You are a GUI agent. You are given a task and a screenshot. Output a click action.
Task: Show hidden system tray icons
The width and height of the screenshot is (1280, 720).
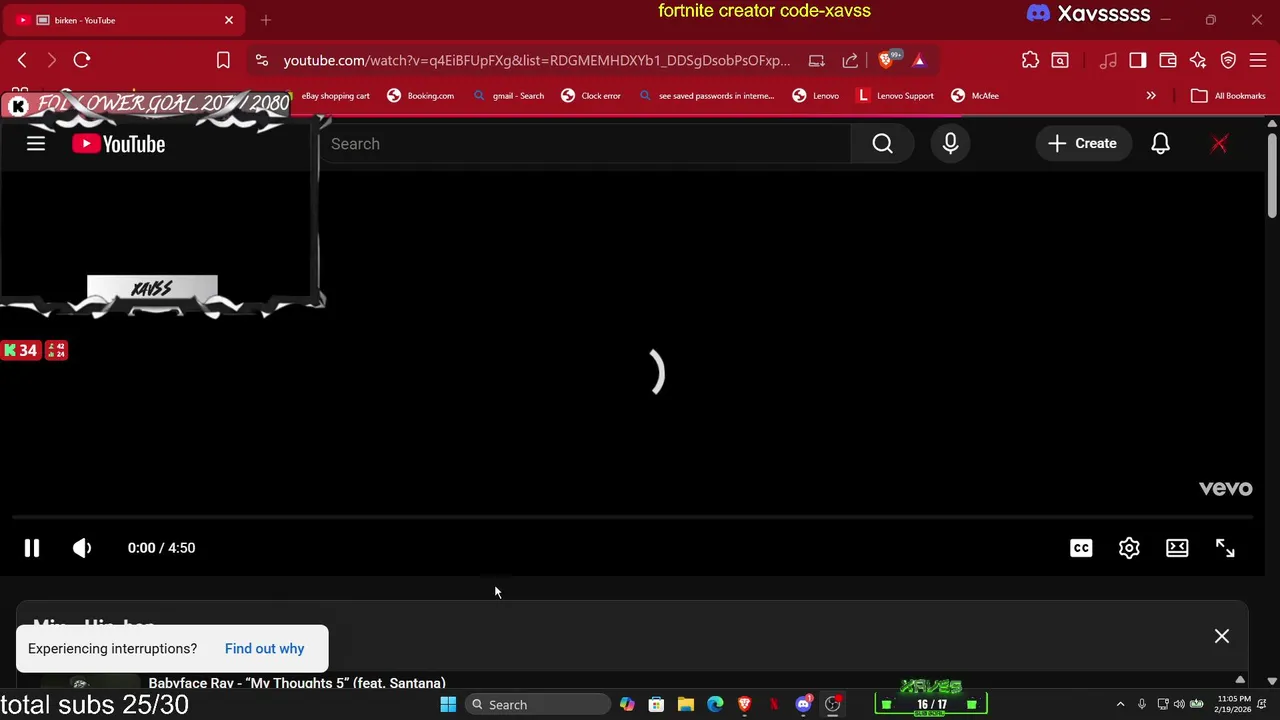[x=1120, y=705]
